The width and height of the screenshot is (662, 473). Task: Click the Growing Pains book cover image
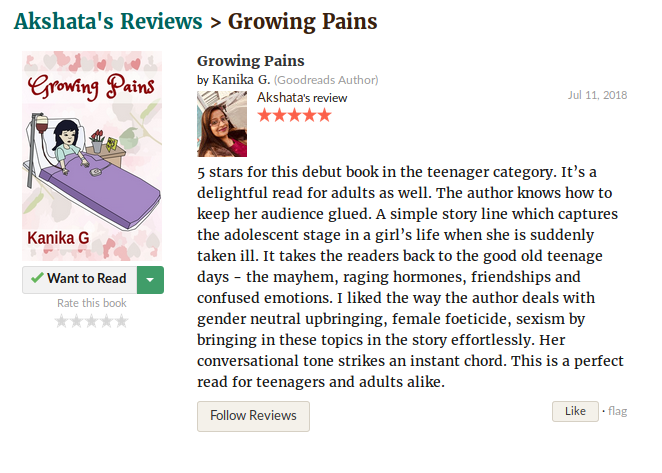tap(92, 156)
